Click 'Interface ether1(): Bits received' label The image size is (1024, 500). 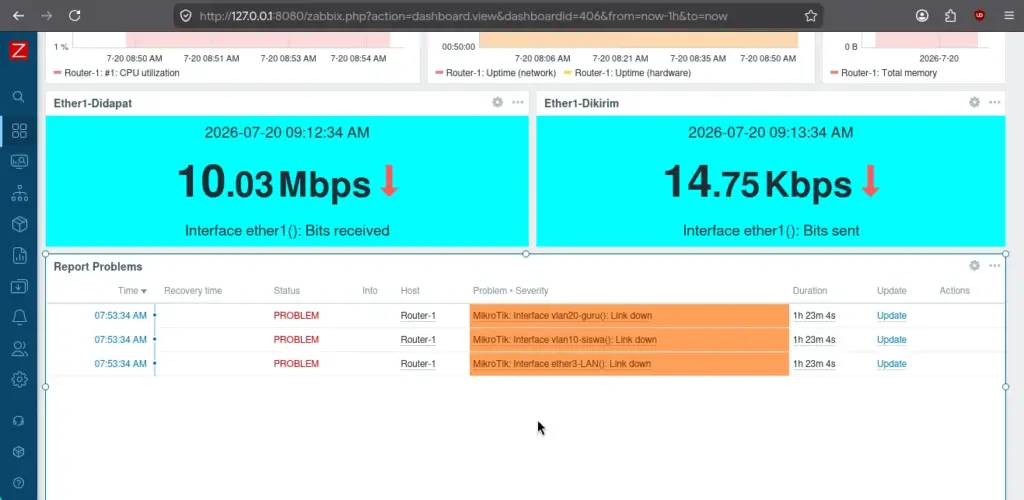(287, 230)
